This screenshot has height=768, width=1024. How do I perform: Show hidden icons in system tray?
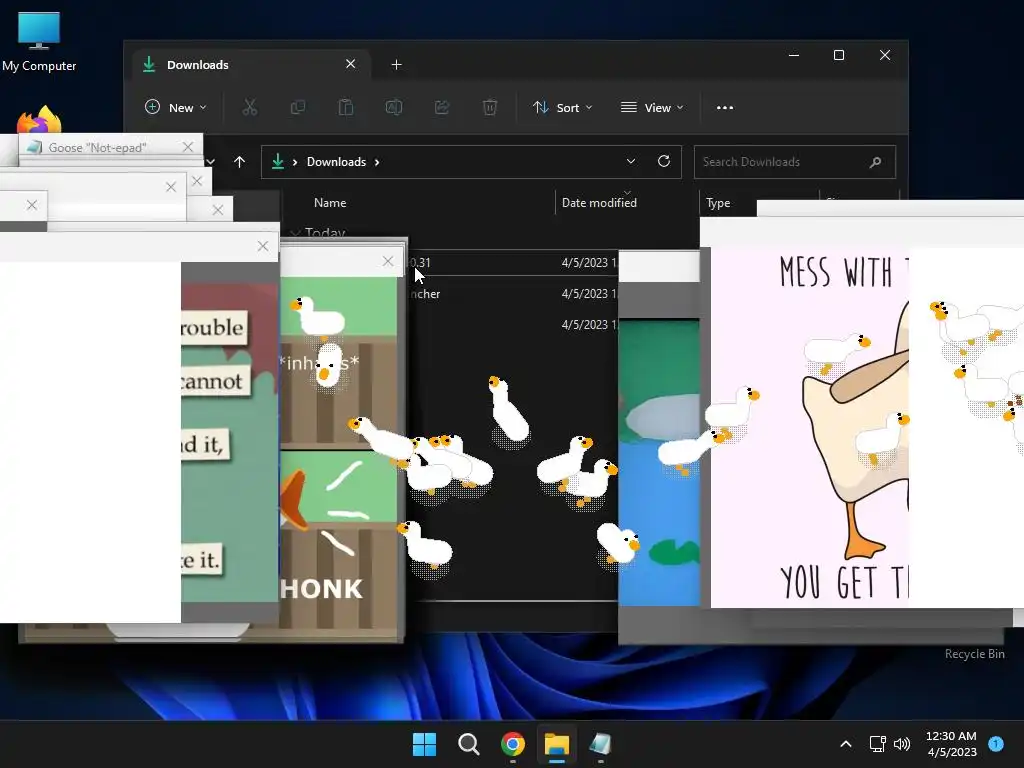coord(846,744)
